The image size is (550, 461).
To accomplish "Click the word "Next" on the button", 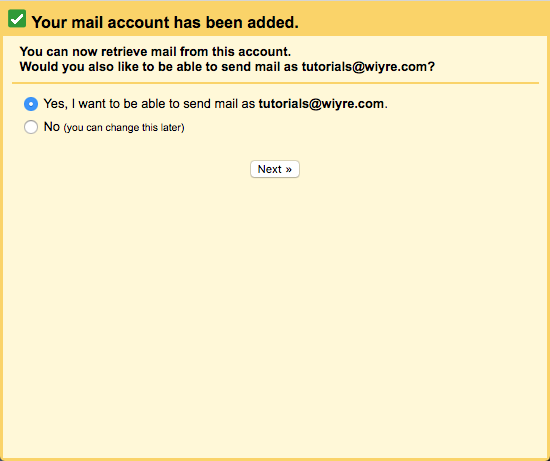I will point(269,169).
